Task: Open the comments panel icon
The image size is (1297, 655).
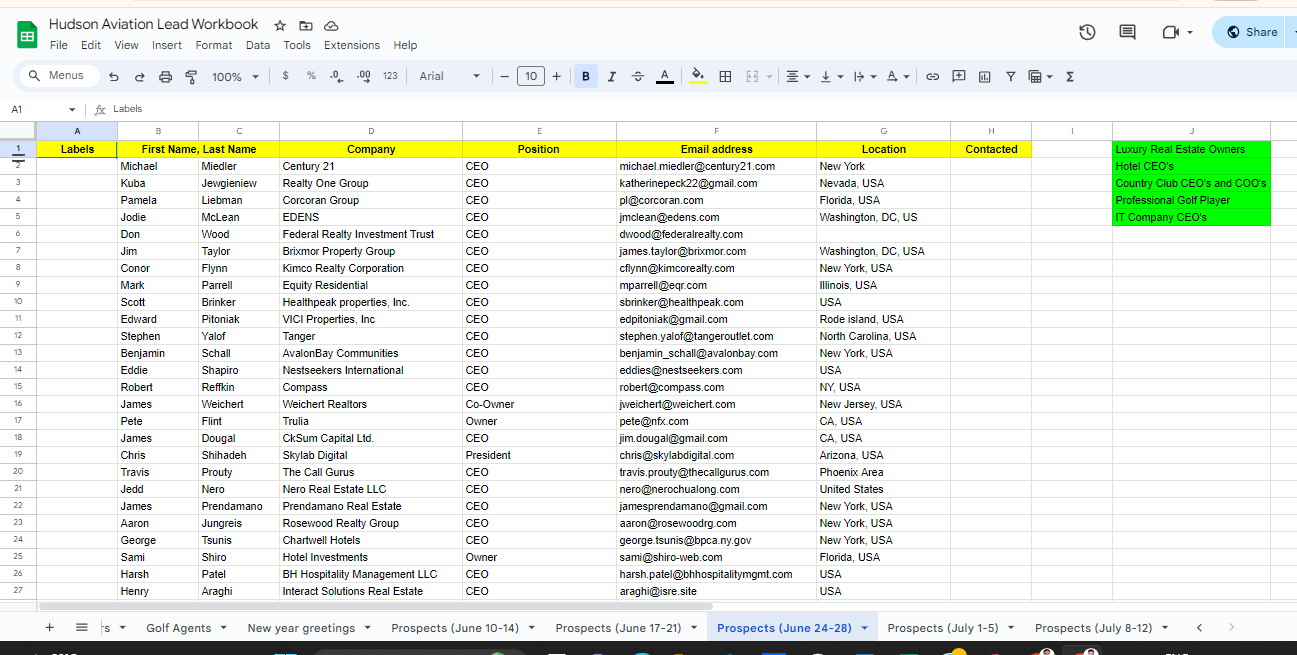Action: click(x=1127, y=32)
